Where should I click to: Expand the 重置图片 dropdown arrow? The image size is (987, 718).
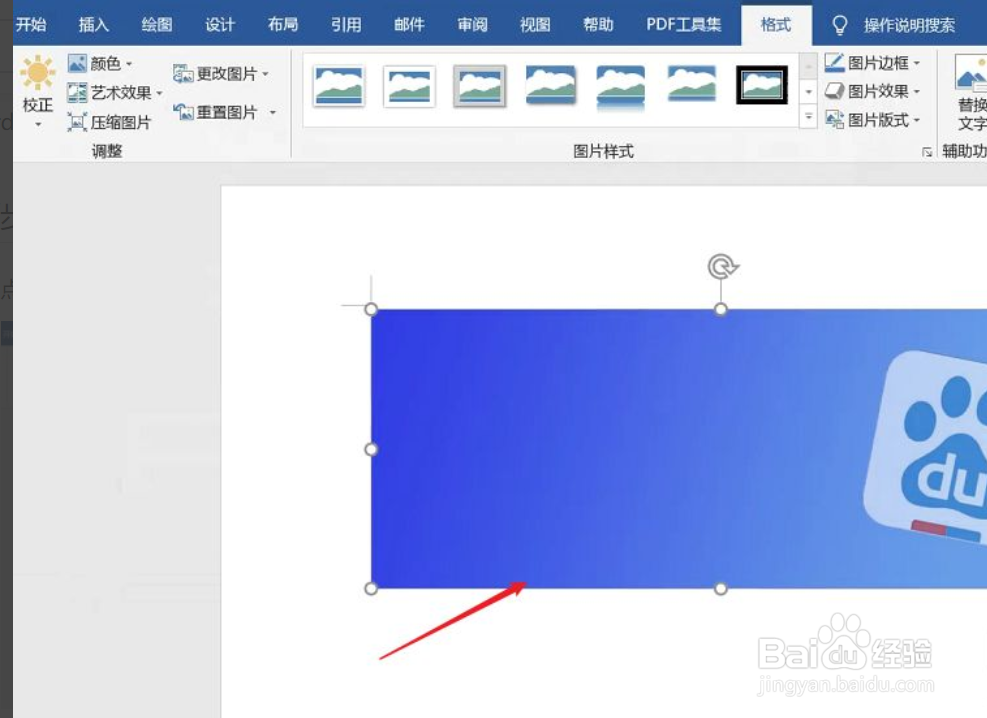[273, 113]
